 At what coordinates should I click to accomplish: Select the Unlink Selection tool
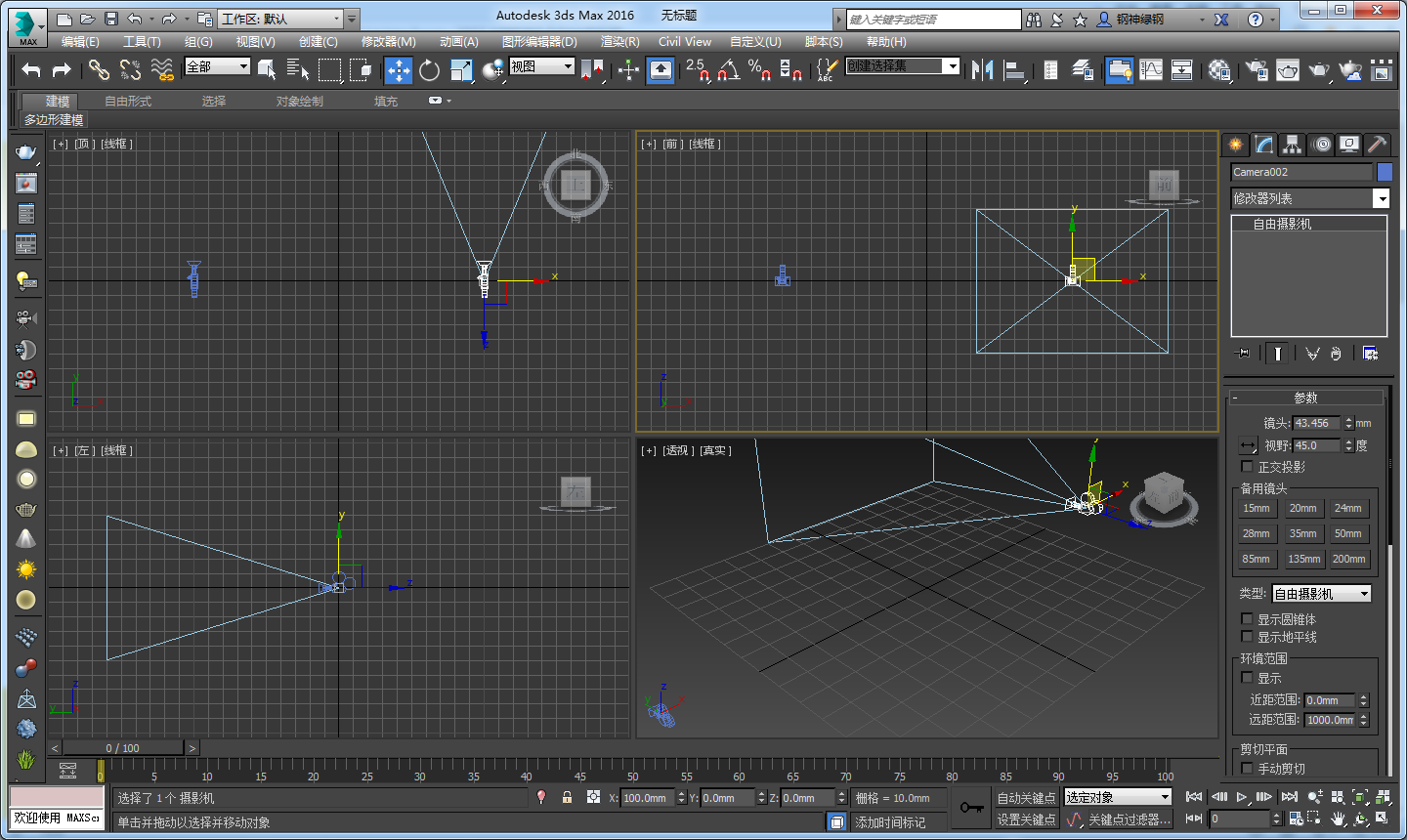pos(130,69)
